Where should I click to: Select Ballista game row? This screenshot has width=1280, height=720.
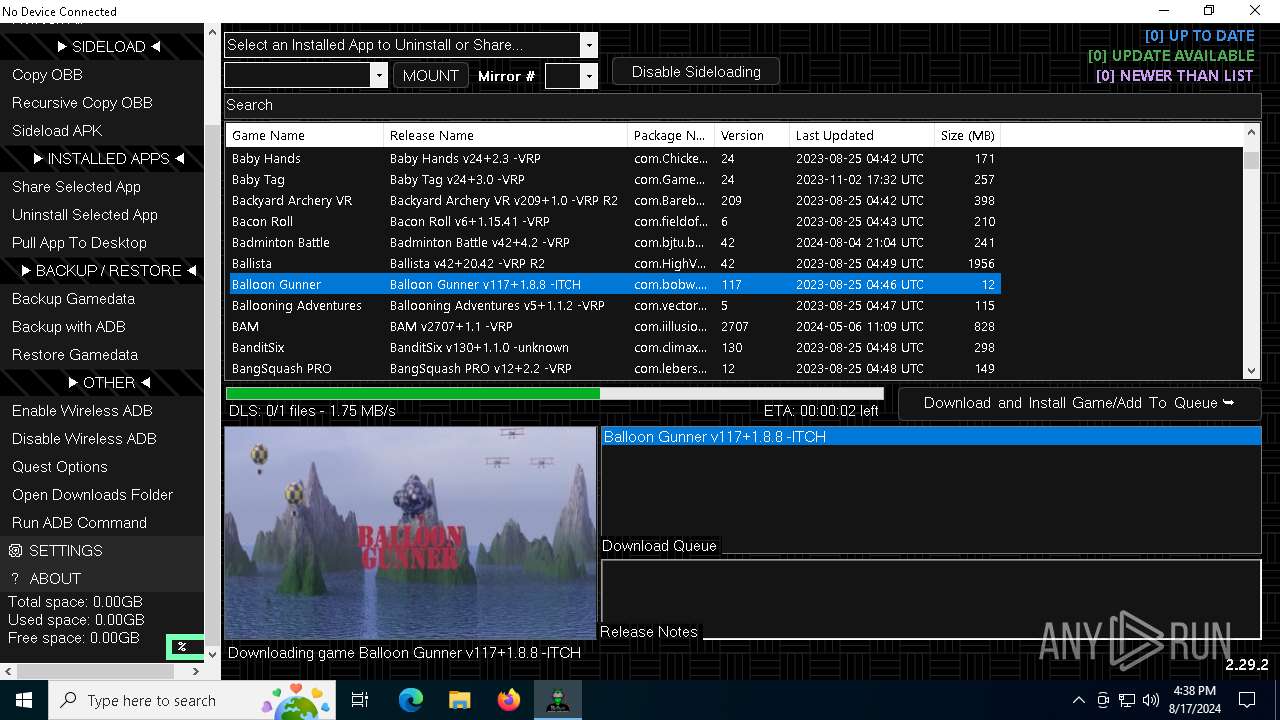[614, 264]
